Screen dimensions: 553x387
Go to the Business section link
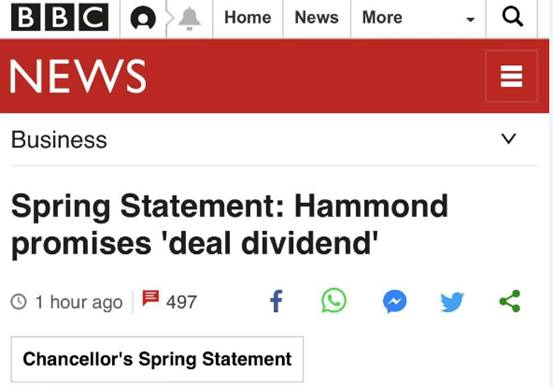click(59, 140)
